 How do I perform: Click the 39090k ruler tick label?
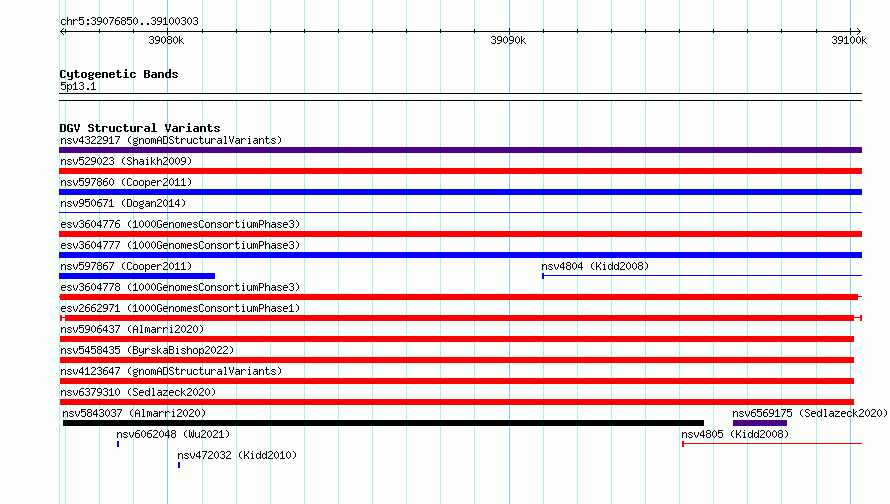[508, 40]
